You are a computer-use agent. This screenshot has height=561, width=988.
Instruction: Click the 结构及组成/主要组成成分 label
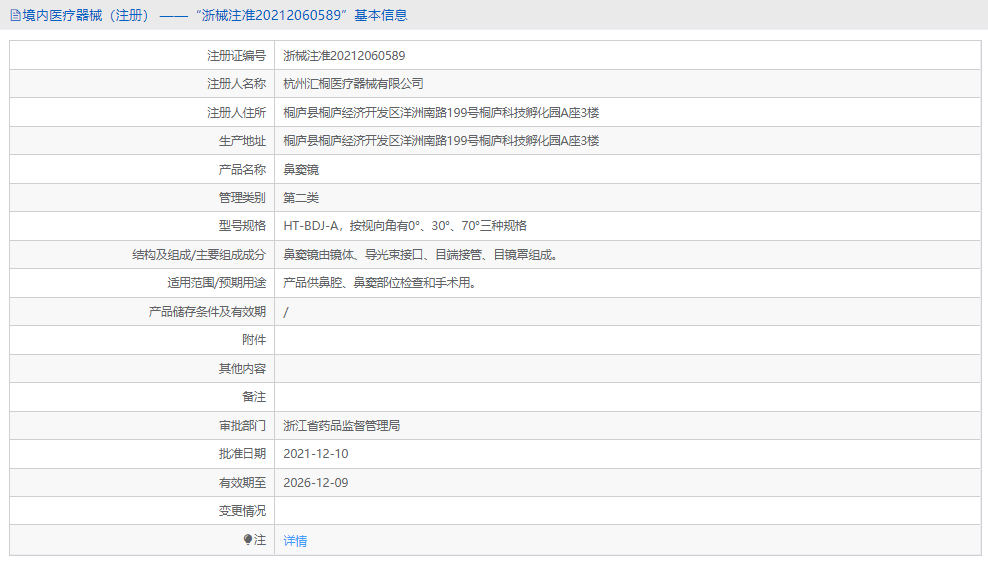(x=198, y=255)
